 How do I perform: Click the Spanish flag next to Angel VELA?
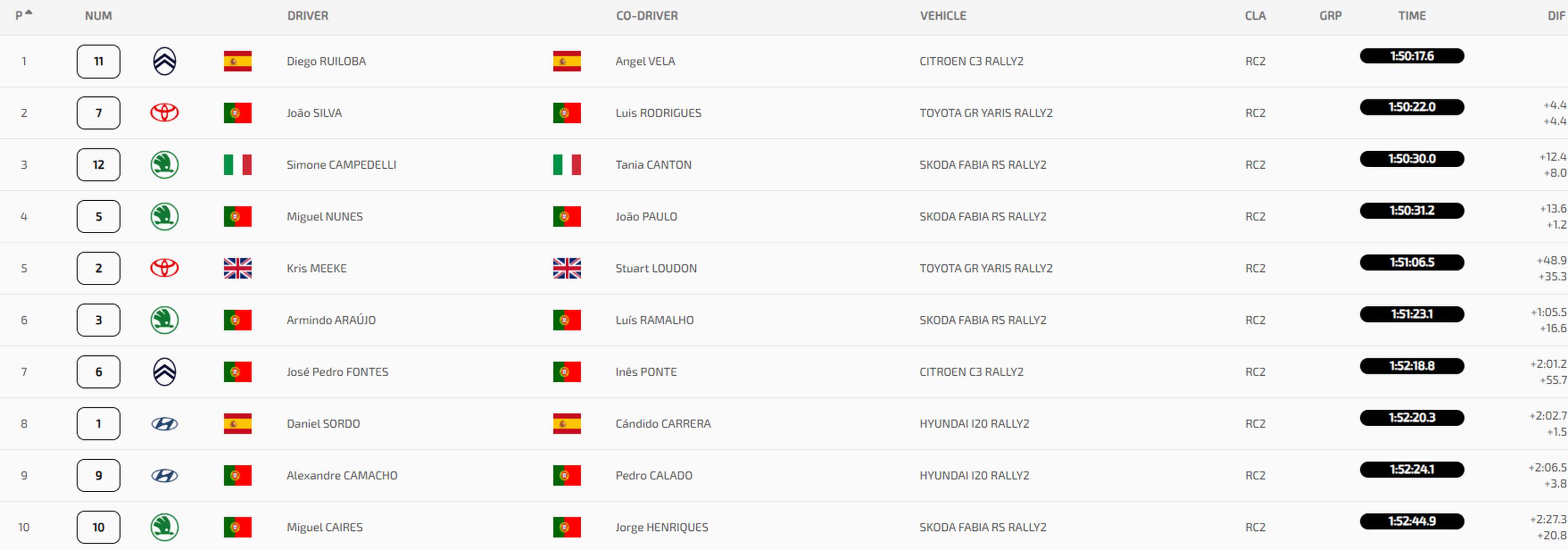567,61
